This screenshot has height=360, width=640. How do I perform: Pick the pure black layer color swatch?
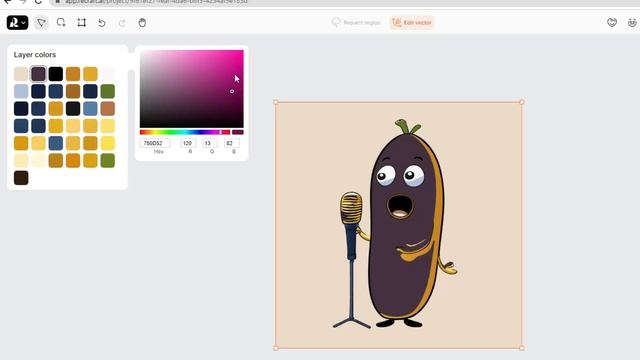pos(56,74)
